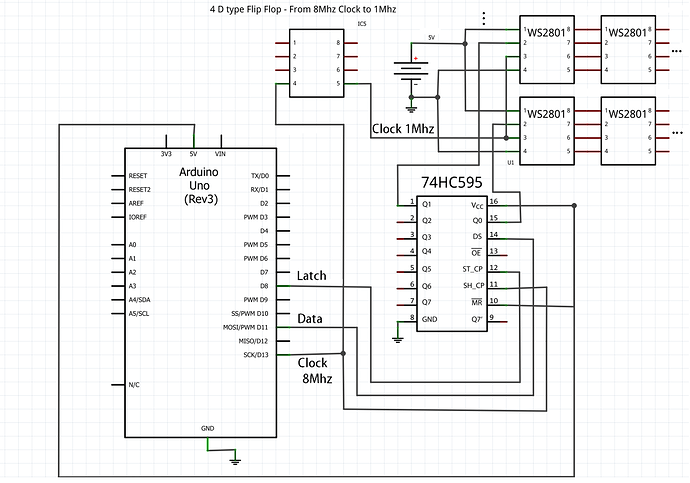The width and height of the screenshot is (690, 483).
Task: Click the A3 analog pin label
Action: tap(132, 286)
